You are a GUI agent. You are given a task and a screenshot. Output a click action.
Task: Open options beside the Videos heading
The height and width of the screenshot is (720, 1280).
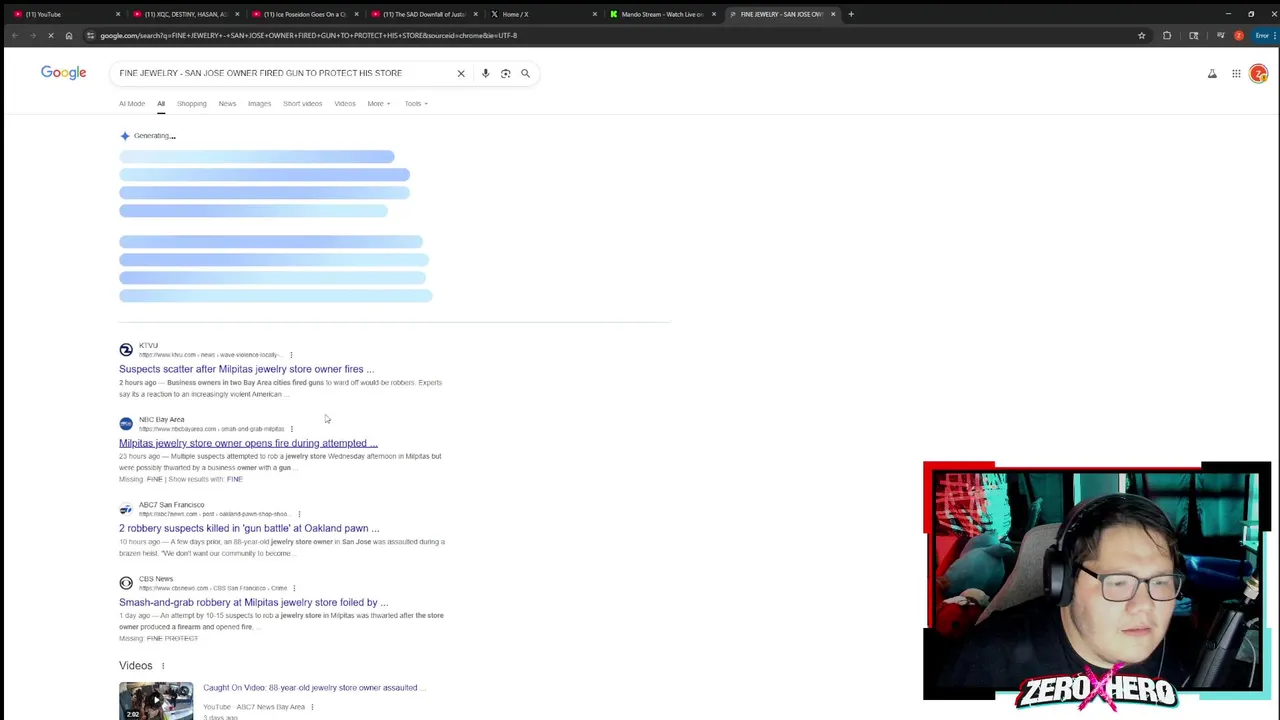point(163,666)
